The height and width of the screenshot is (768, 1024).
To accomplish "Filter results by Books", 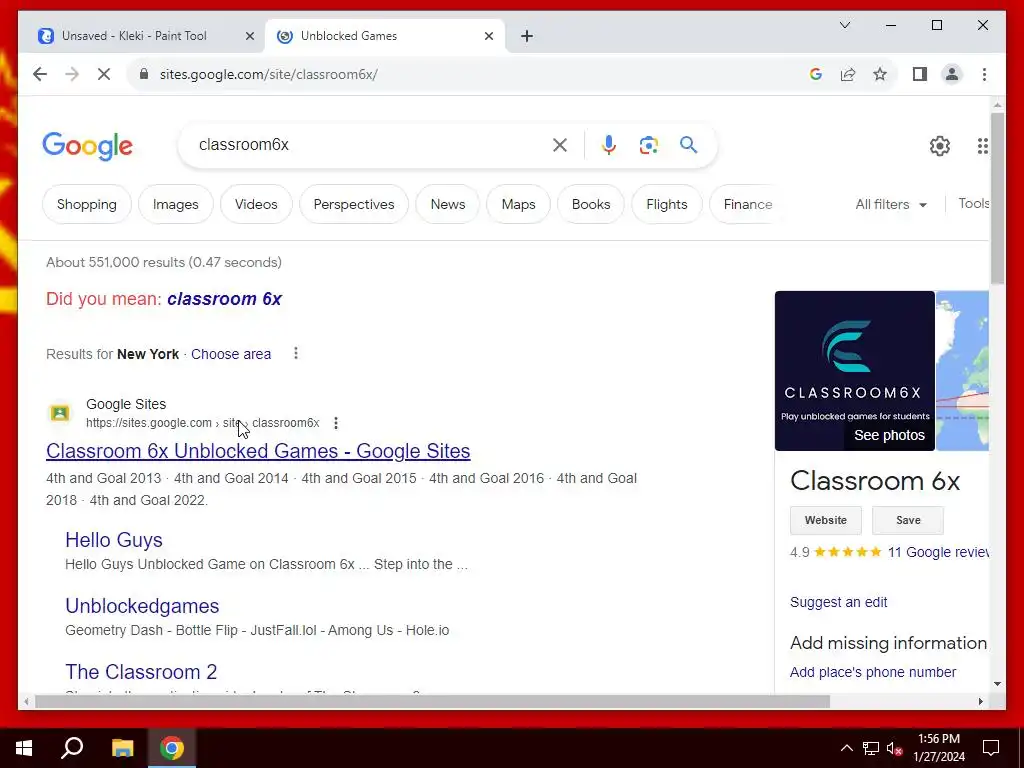I will (x=591, y=204).
